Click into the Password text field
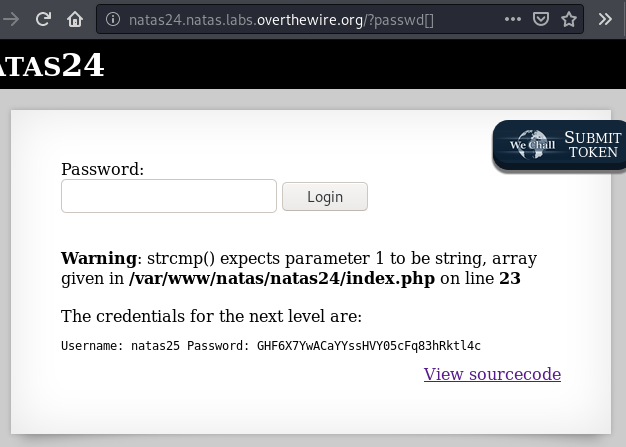The image size is (626, 447). (169, 196)
